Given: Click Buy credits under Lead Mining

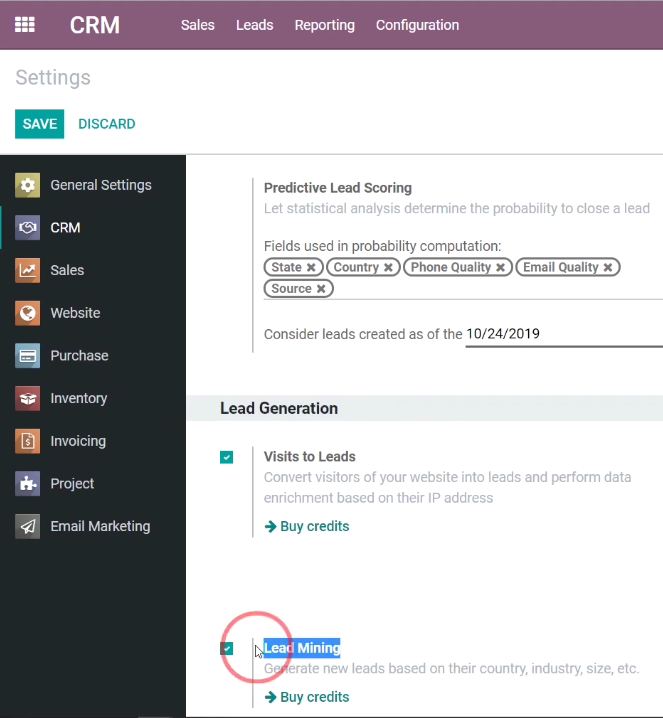Looking at the screenshot, I should pos(307,697).
